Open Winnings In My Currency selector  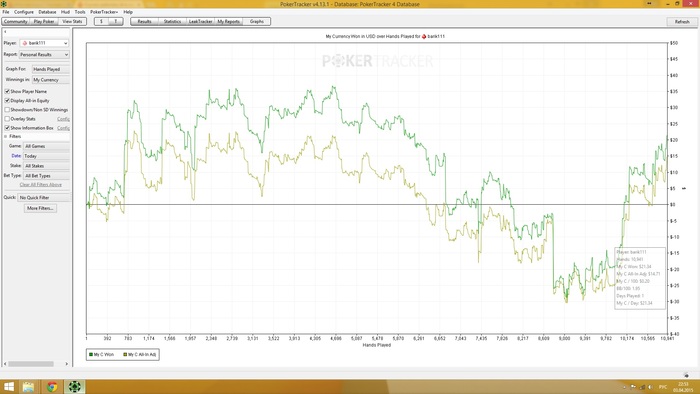pyautogui.click(x=50, y=80)
